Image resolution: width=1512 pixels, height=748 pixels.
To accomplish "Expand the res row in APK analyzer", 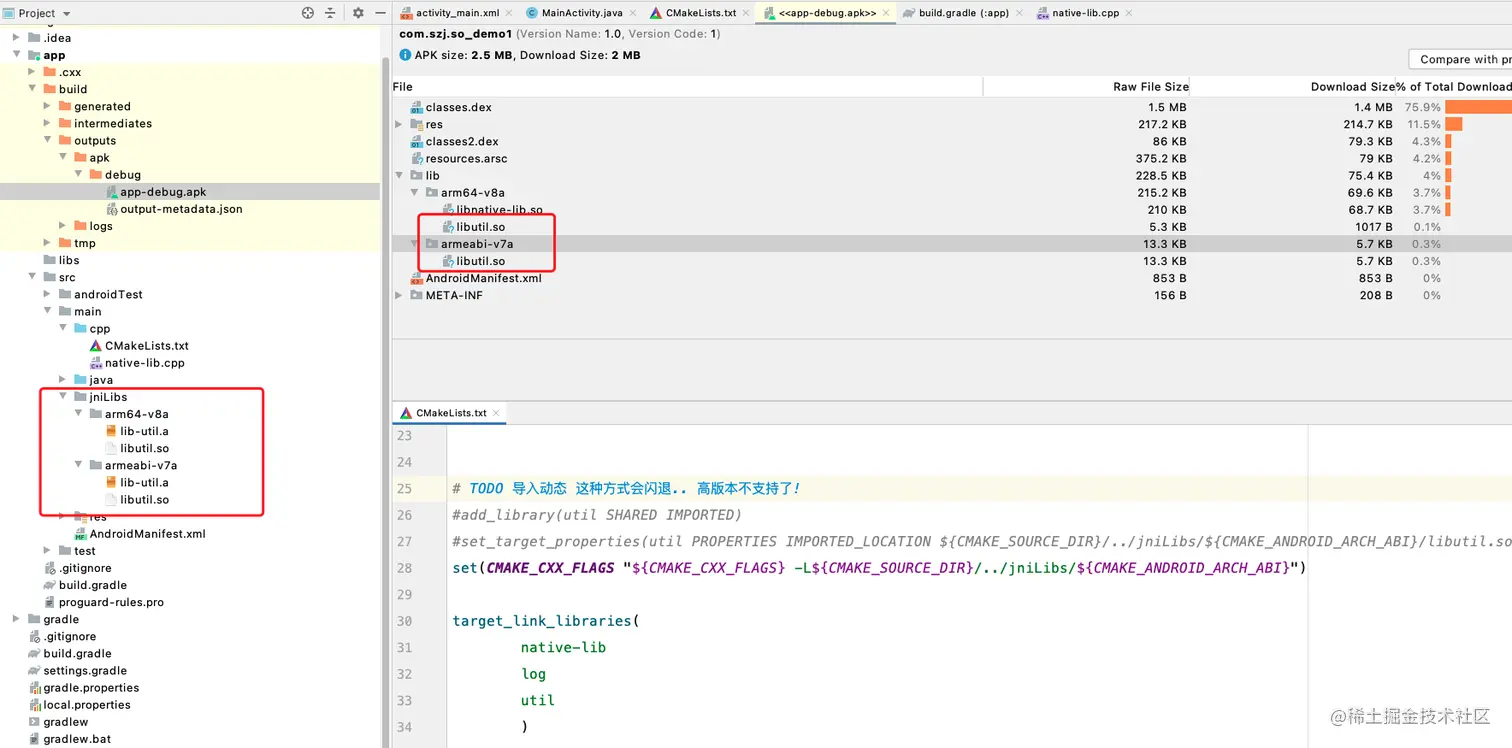I will [400, 124].
